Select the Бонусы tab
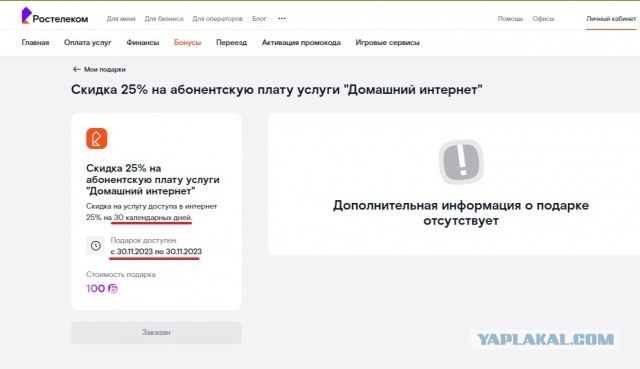Image resolution: width=640 pixels, height=369 pixels. pos(187,42)
